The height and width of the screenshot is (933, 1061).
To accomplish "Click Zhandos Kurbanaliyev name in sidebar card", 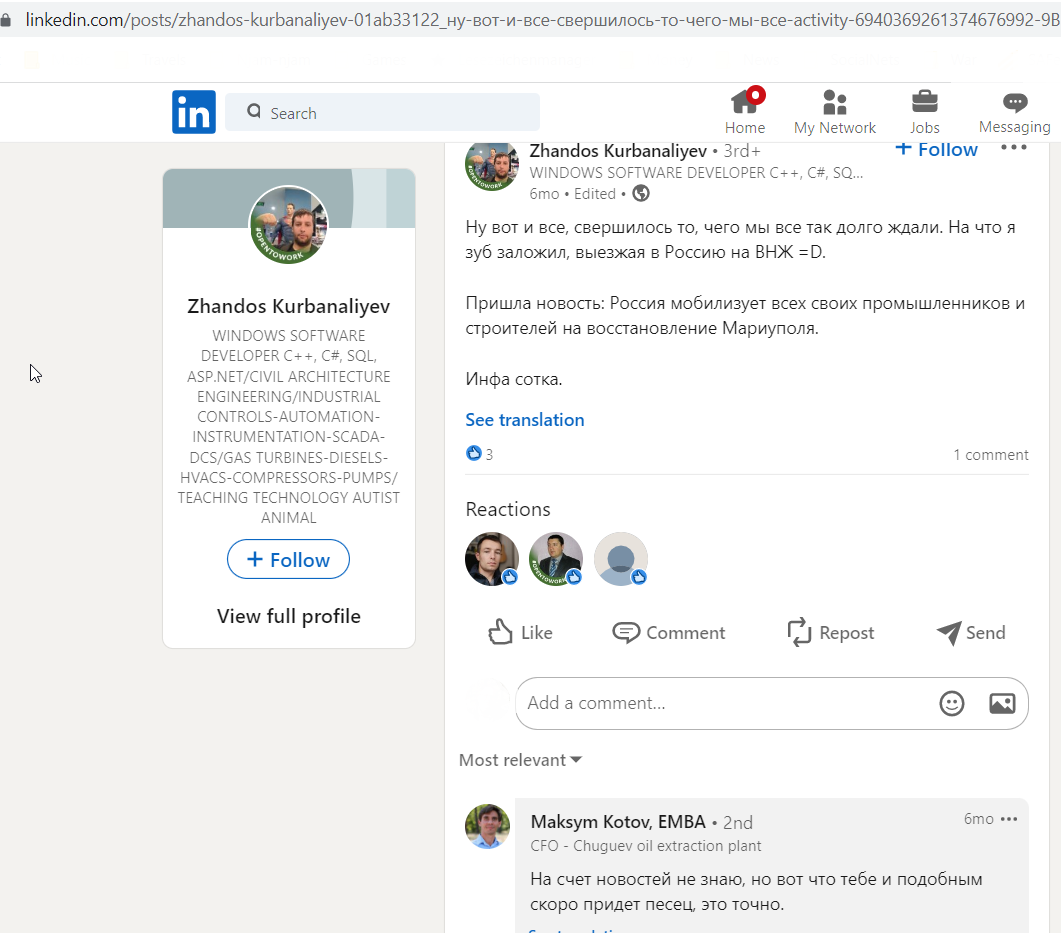I will point(289,306).
